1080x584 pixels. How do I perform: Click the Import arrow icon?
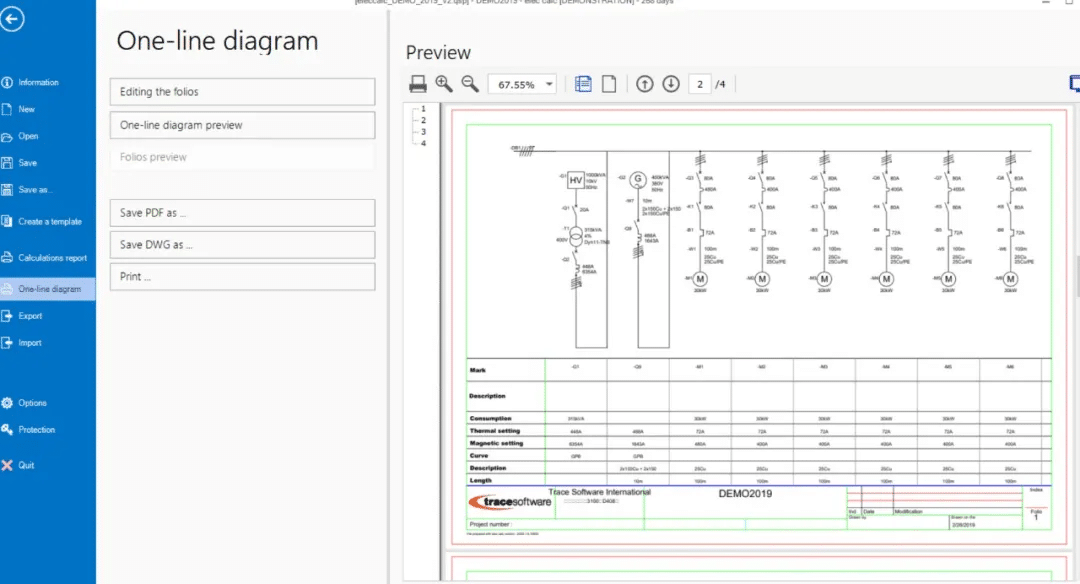tap(7, 343)
